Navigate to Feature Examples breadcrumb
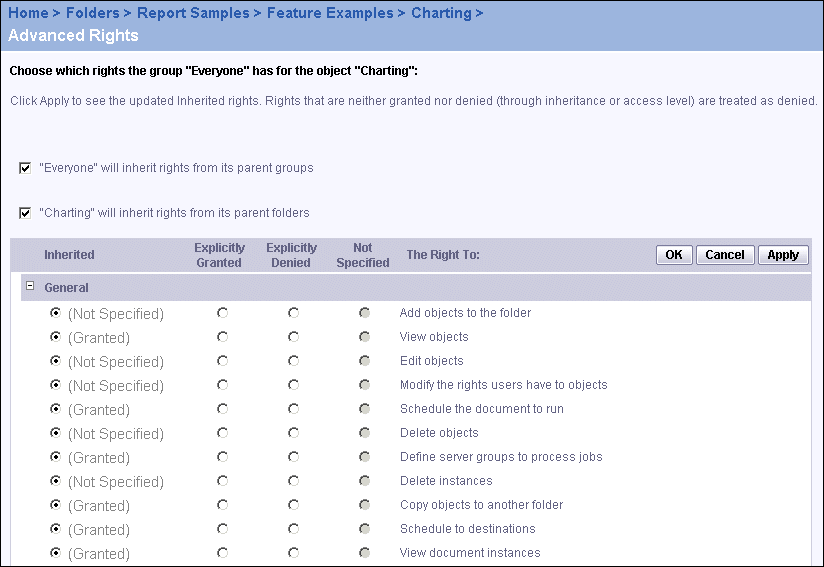Image resolution: width=824 pixels, height=567 pixels. point(330,13)
